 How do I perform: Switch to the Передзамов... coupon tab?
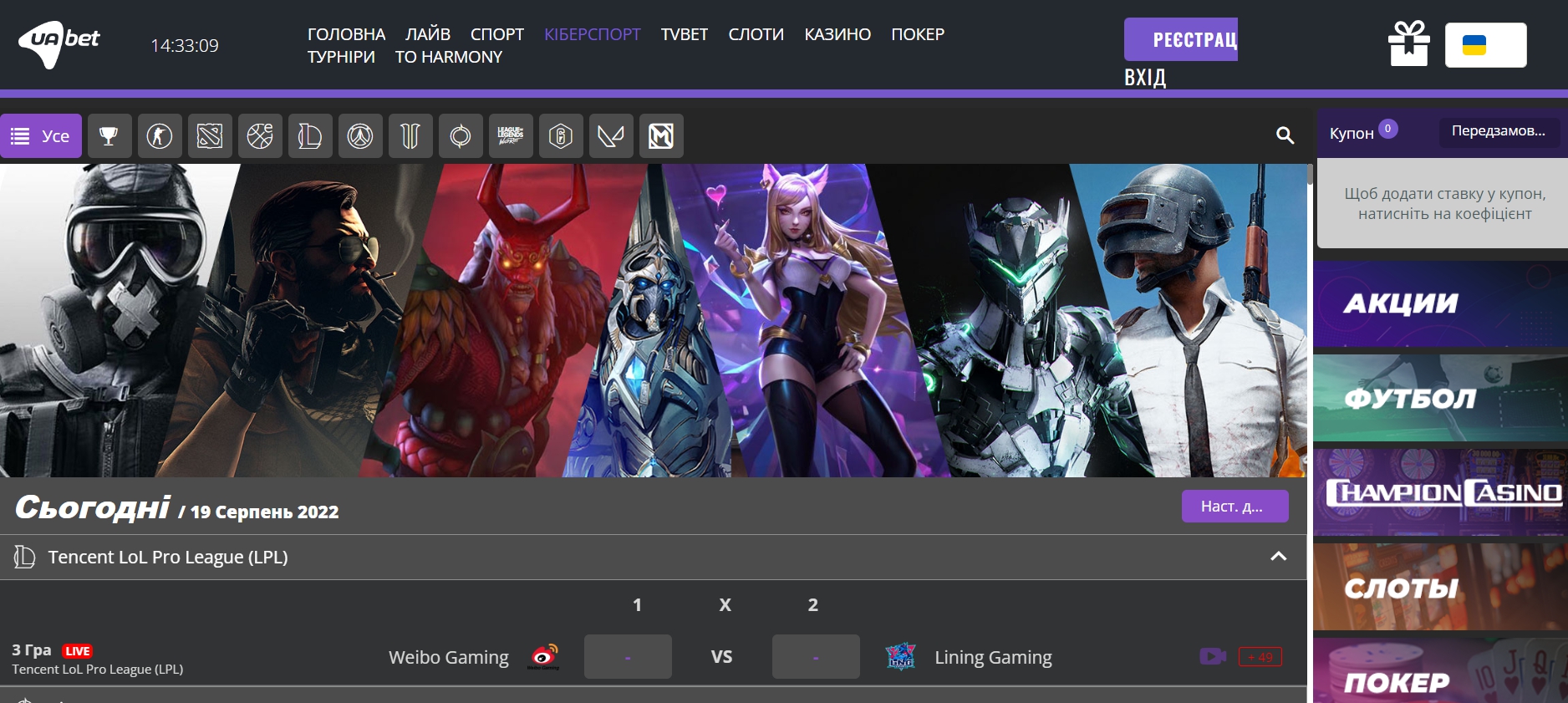pos(1498,131)
